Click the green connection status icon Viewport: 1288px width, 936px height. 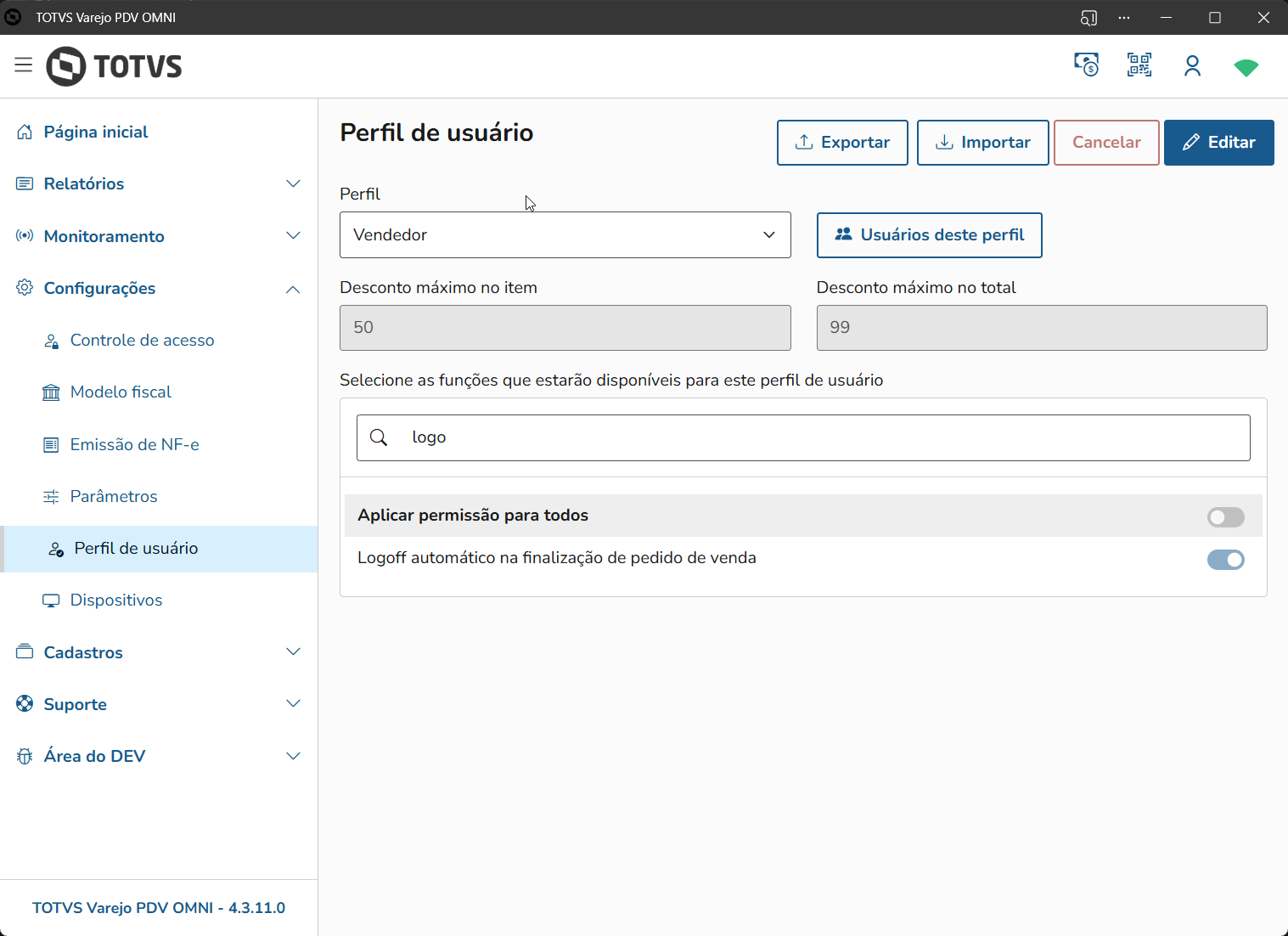coord(1246,67)
